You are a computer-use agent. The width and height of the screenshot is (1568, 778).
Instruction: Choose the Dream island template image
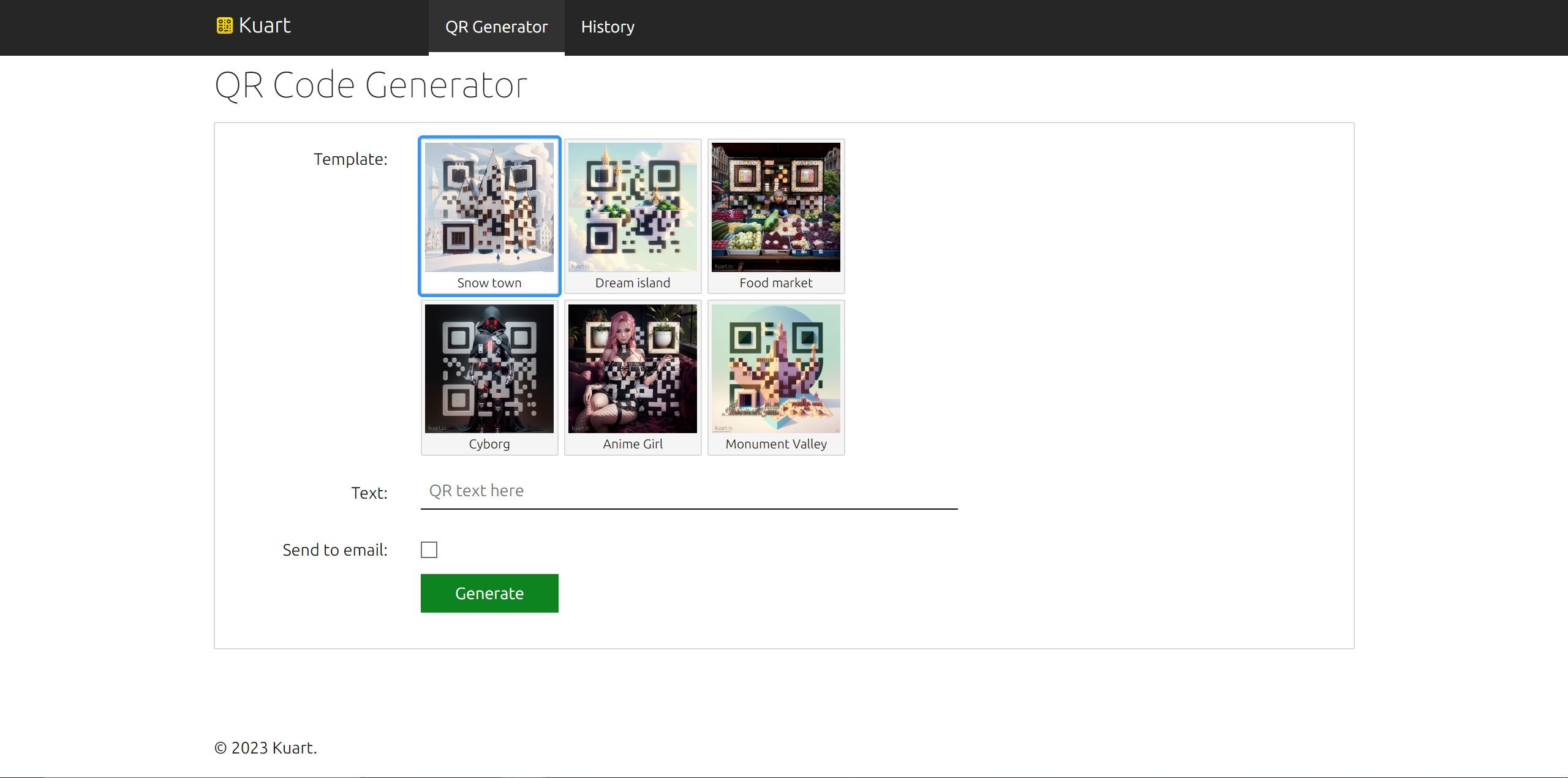point(632,207)
